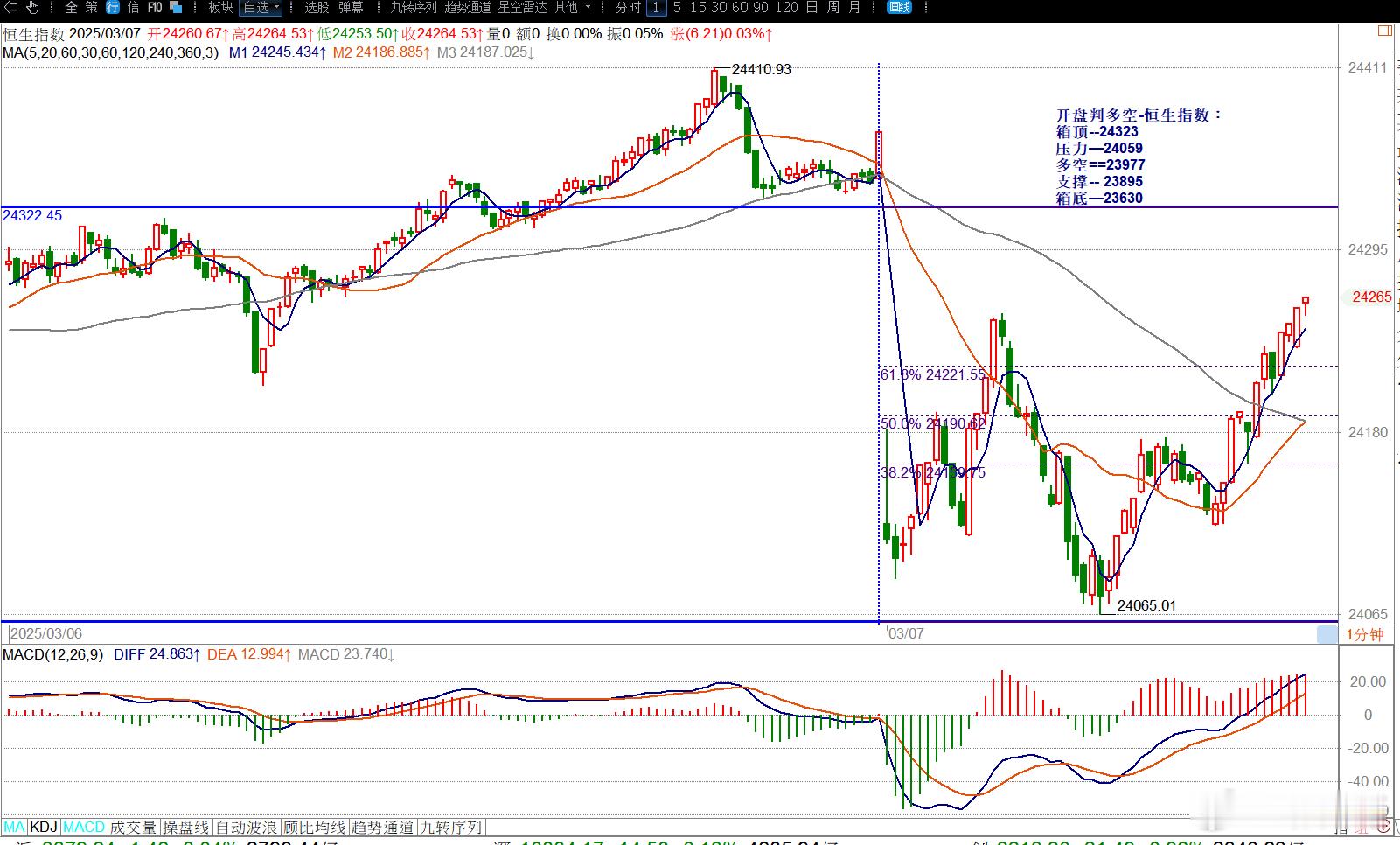This screenshot has width=1400, height=845.
Task: Click the 1分钟 period label
Action: point(1365,635)
